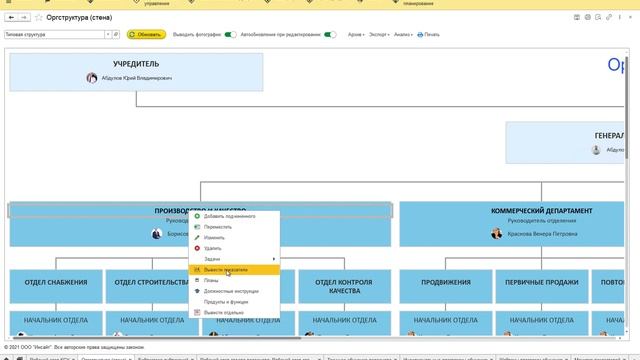The width and height of the screenshot is (640, 360).
Task: Add Оргструктура (стена) to favorites star
Action: click(x=39, y=18)
